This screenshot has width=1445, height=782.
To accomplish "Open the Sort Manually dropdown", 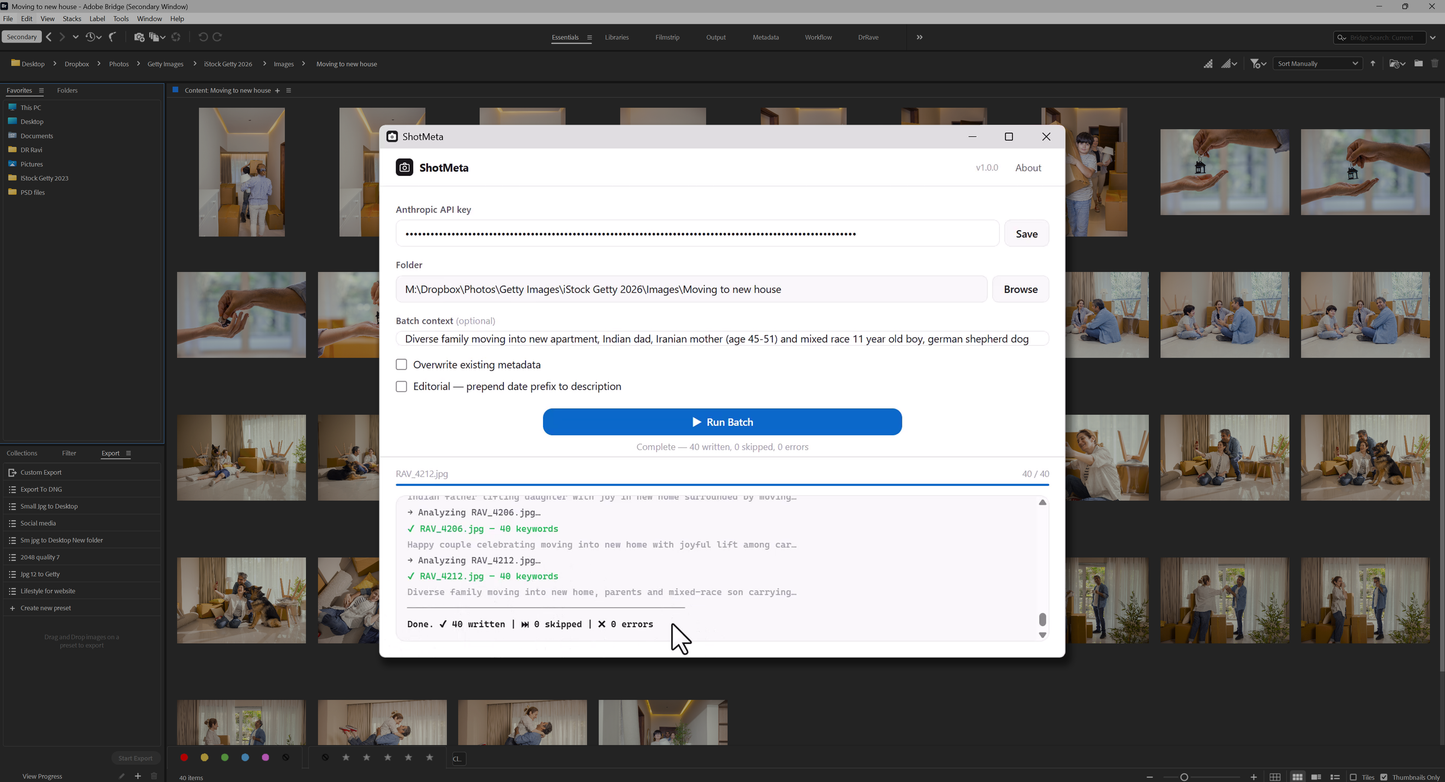I will pyautogui.click(x=1317, y=64).
